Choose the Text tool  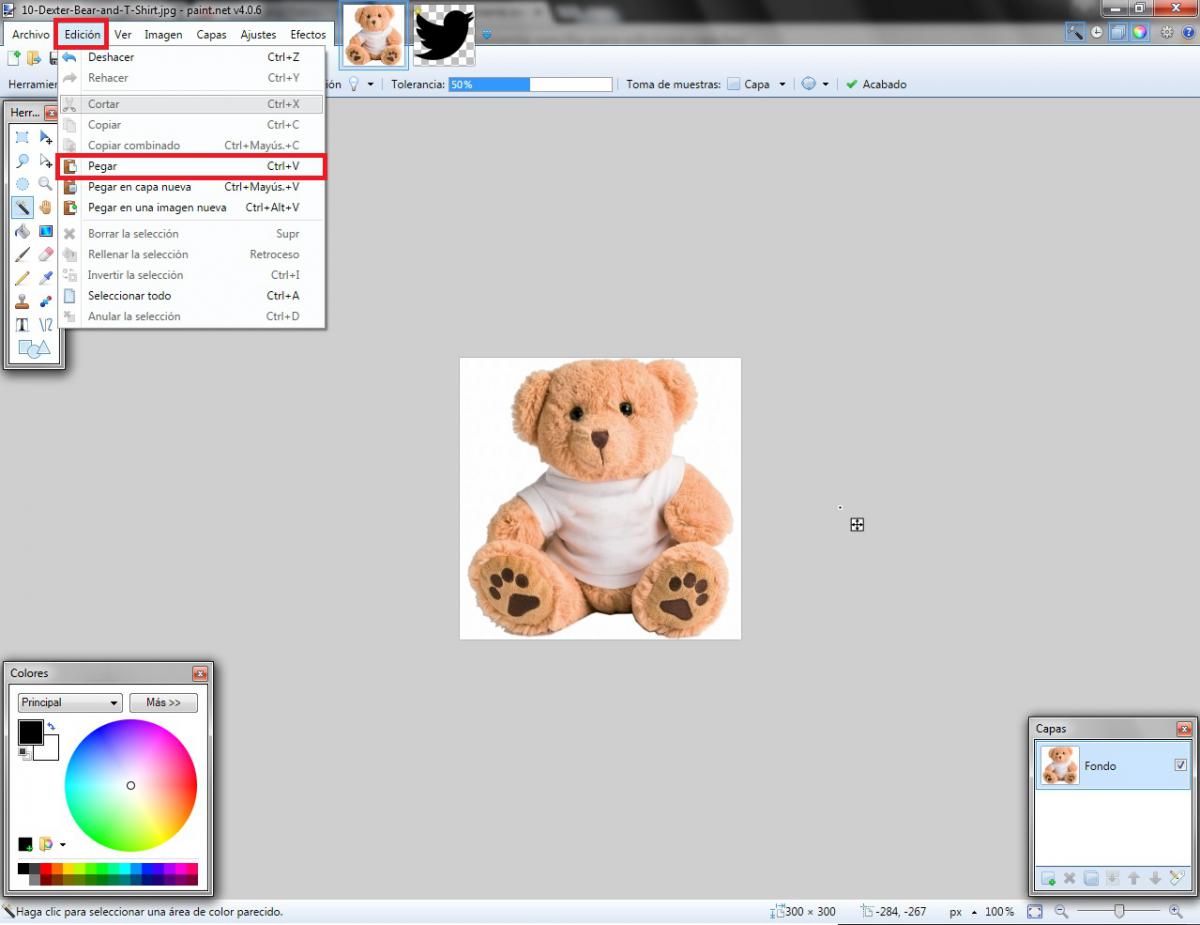[22, 325]
